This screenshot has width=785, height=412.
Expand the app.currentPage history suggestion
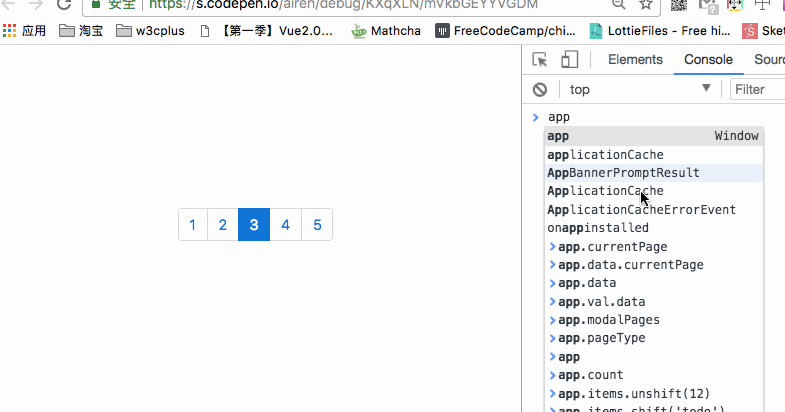coord(552,247)
